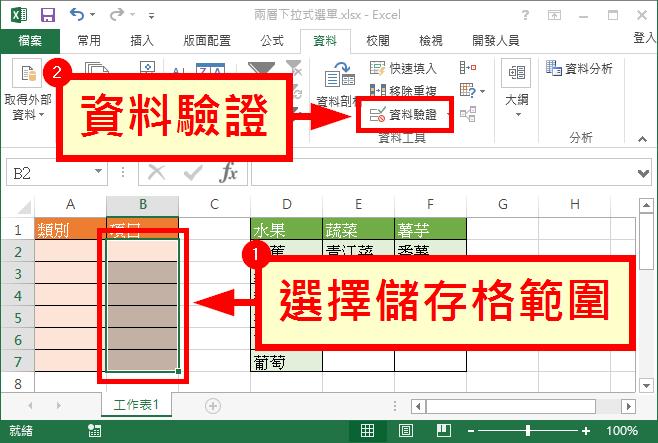Click the Save icon in quick access toolbar
The width and height of the screenshot is (658, 443).
pos(48,15)
